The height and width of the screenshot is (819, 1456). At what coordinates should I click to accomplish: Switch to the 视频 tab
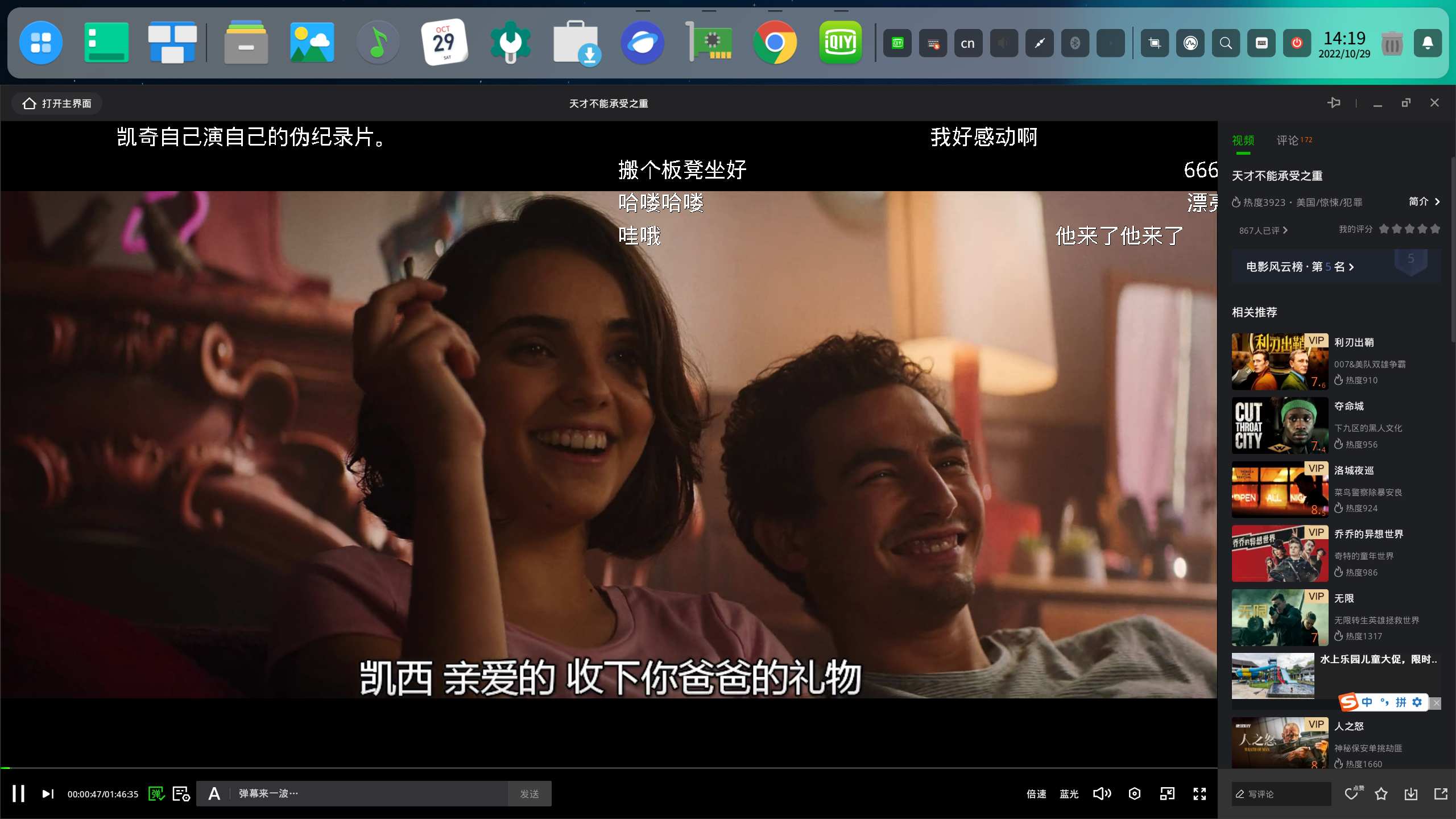1243,140
